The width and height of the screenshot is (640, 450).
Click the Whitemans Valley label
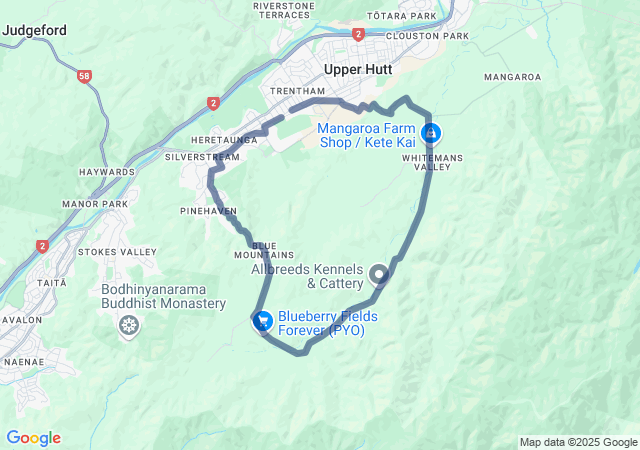click(432, 163)
